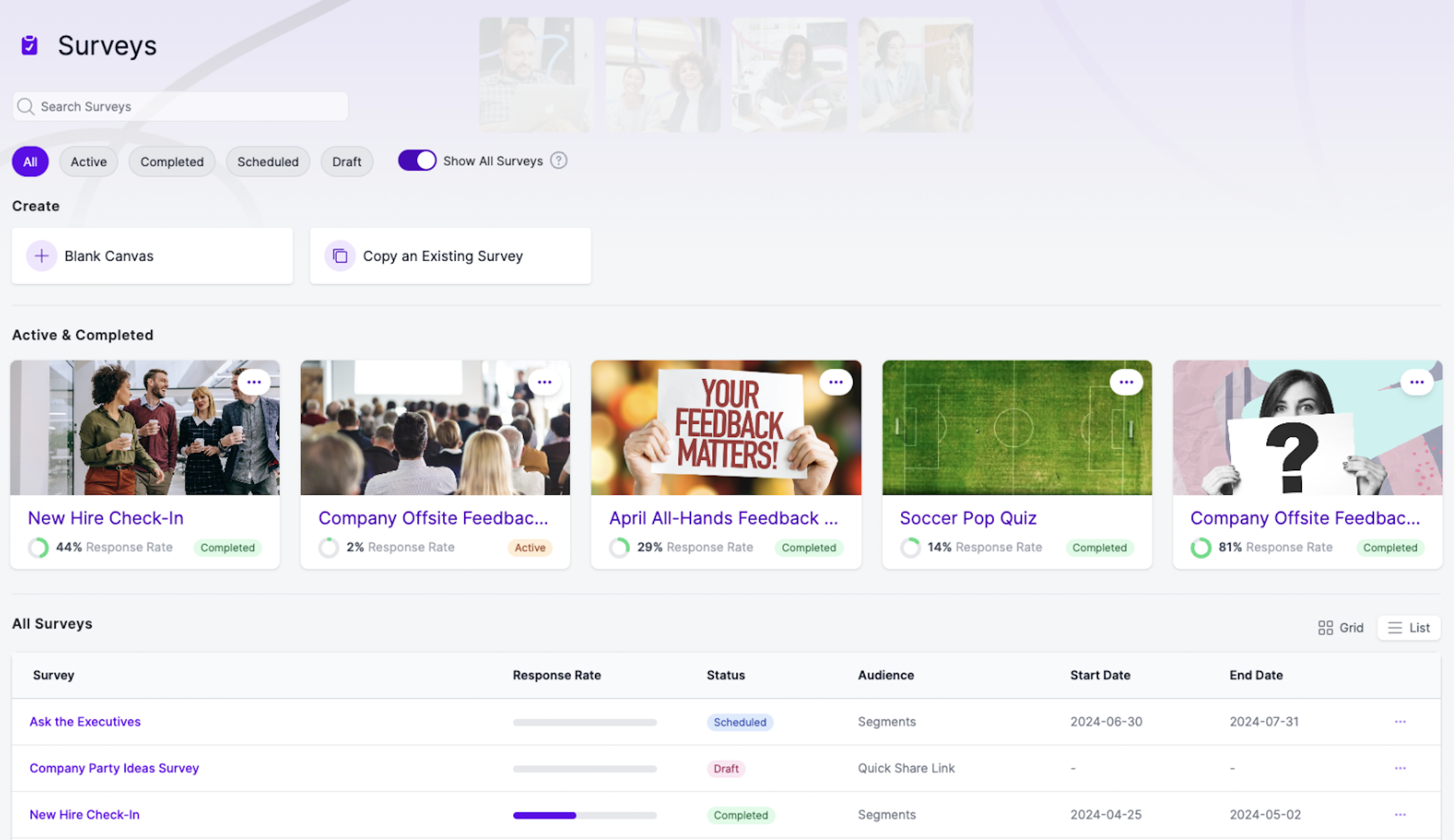Click the 2024-07-31 end date cell

1264,722
